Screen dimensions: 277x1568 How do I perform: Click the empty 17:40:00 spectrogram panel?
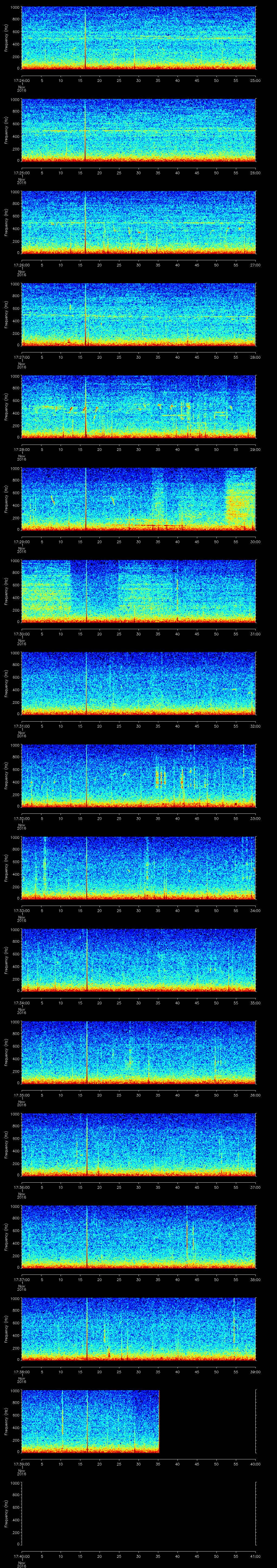click(138, 1513)
